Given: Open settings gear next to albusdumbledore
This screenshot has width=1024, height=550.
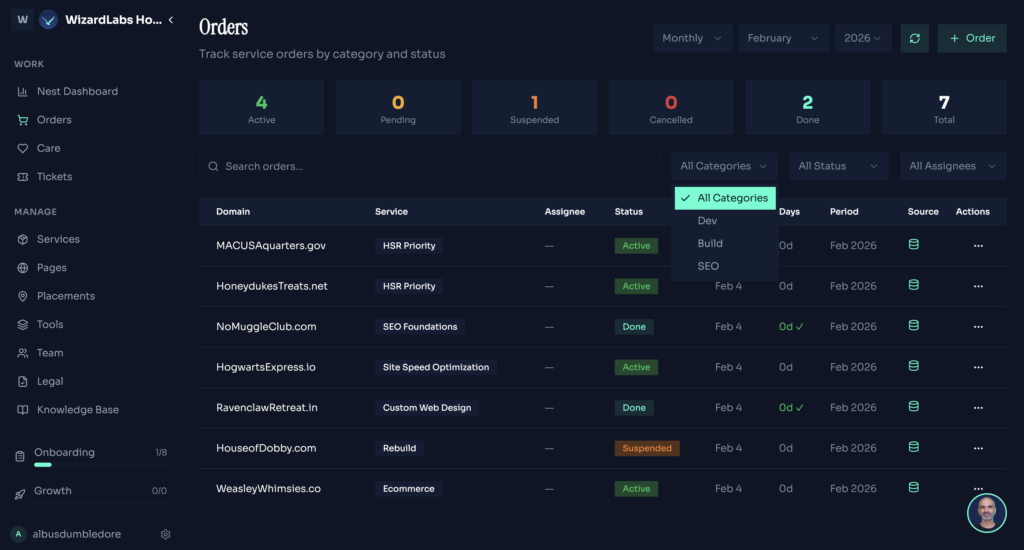Looking at the screenshot, I should click(x=166, y=534).
